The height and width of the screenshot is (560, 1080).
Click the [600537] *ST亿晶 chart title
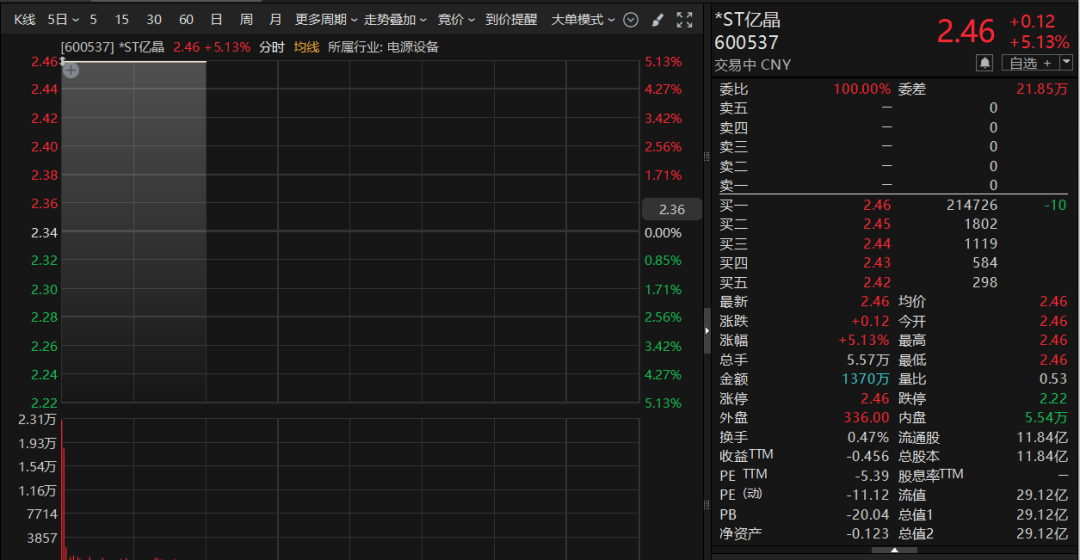112,47
